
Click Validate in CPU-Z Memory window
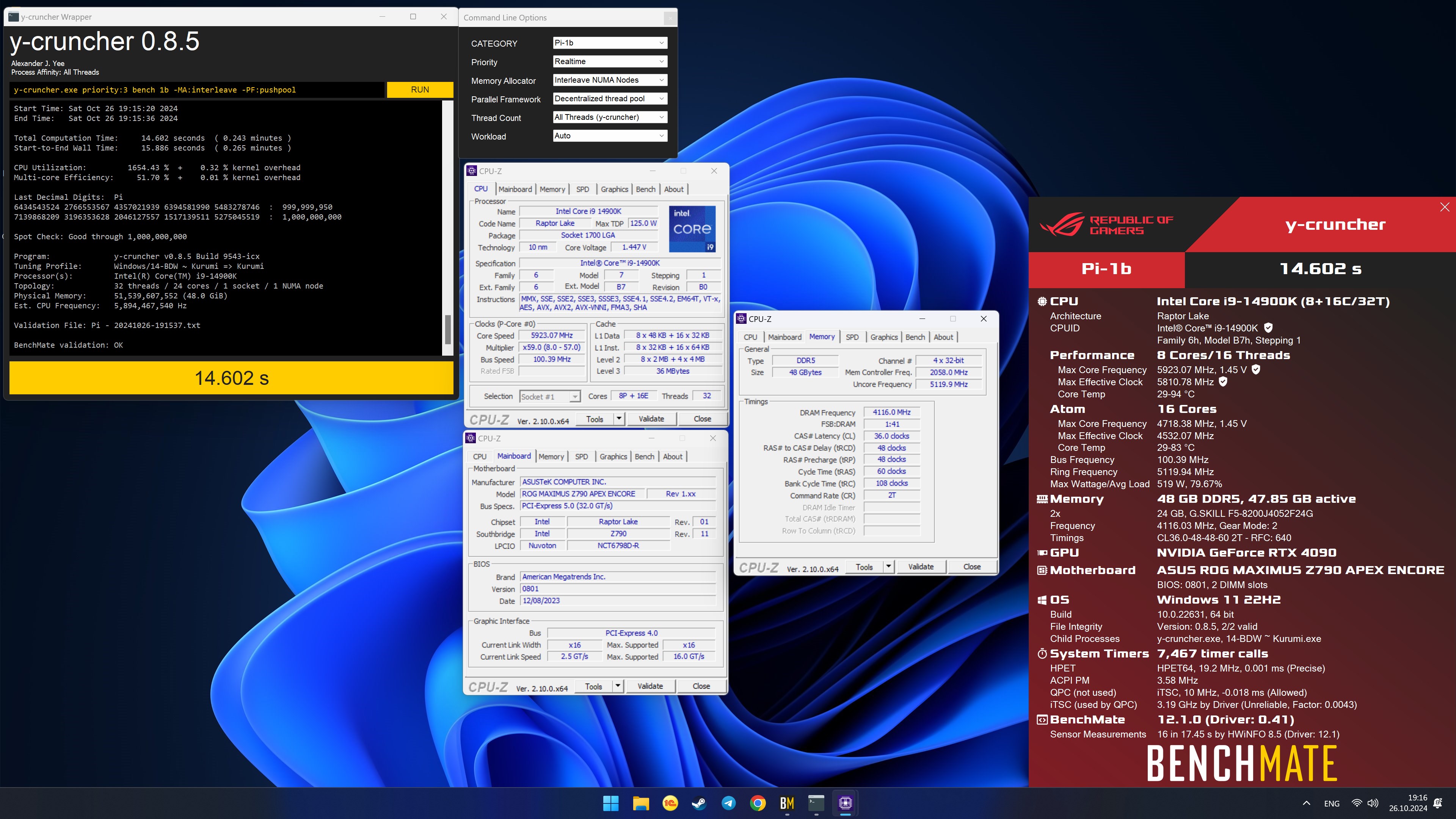(x=921, y=566)
